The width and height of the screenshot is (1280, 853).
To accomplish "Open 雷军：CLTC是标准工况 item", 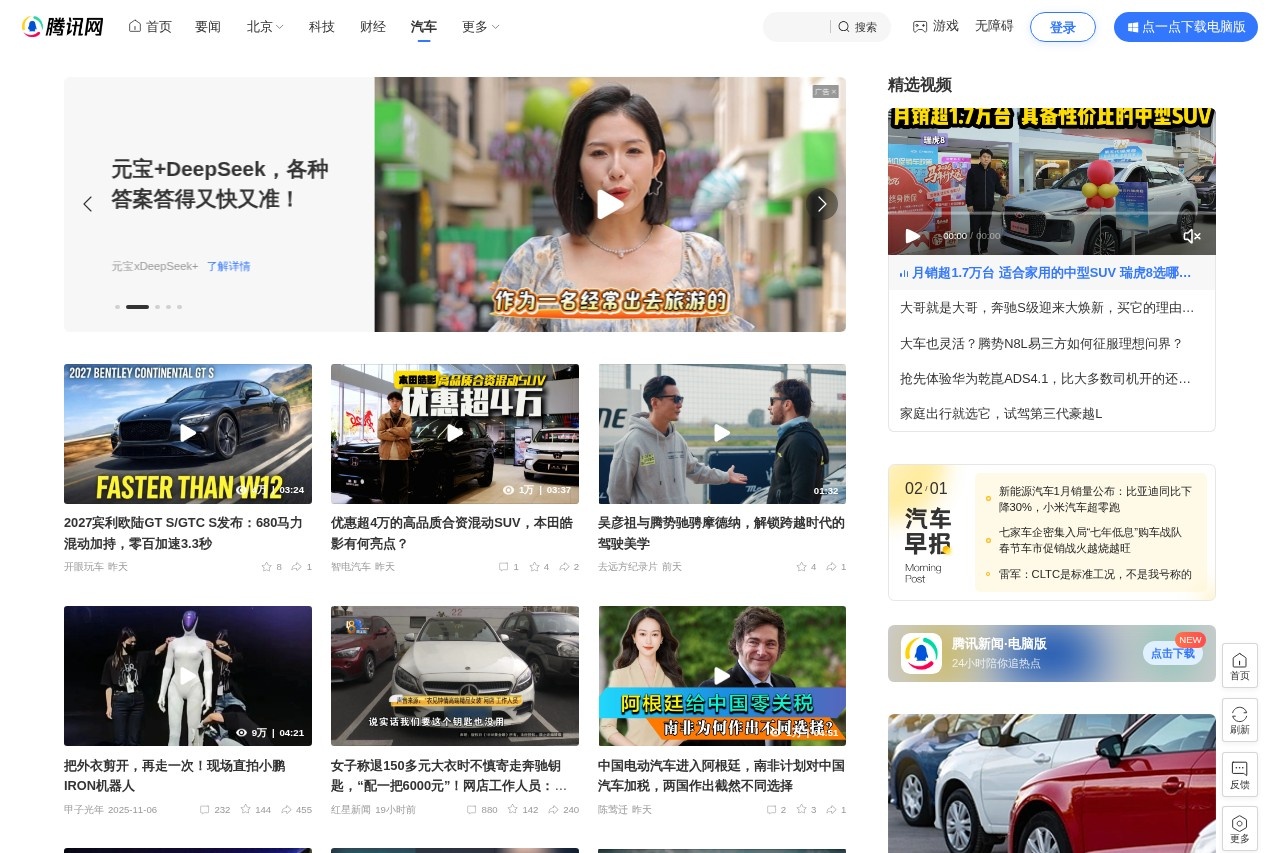I will tap(1095, 574).
